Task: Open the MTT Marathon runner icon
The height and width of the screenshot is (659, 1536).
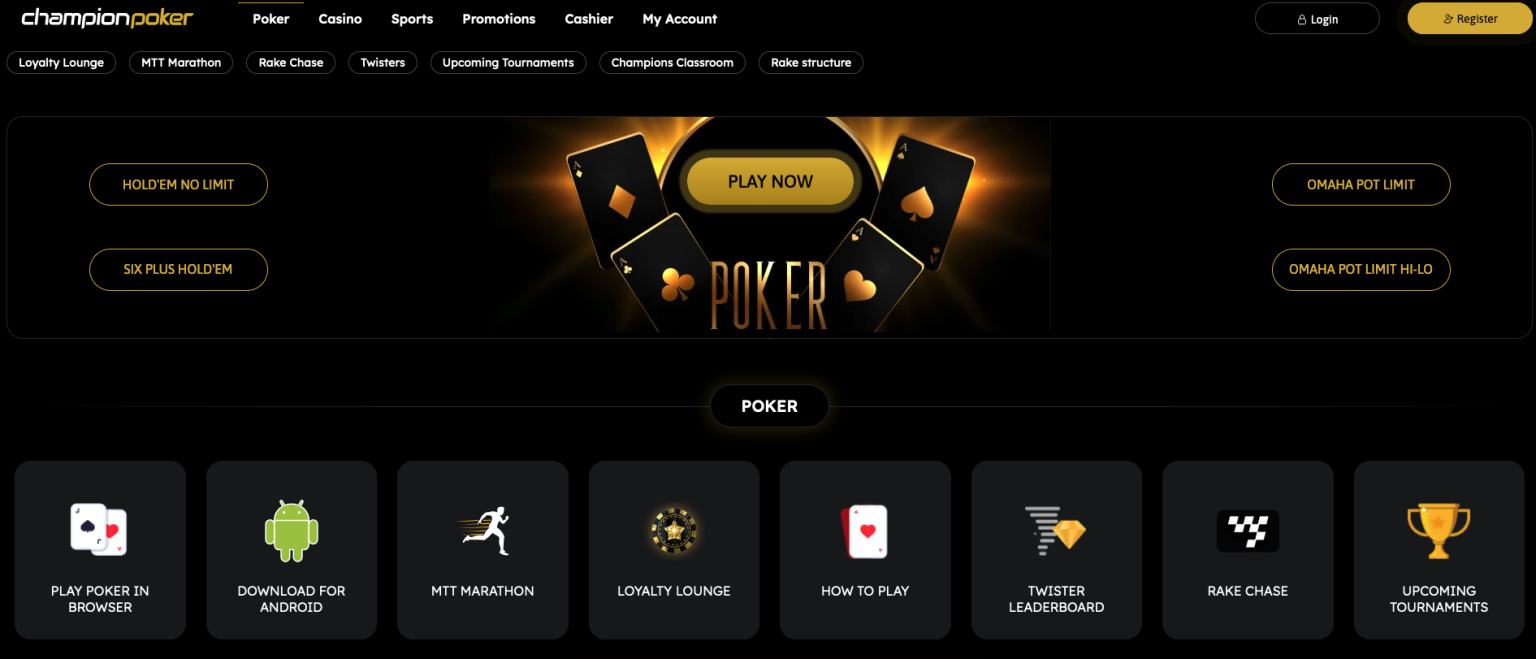Action: 483,530
